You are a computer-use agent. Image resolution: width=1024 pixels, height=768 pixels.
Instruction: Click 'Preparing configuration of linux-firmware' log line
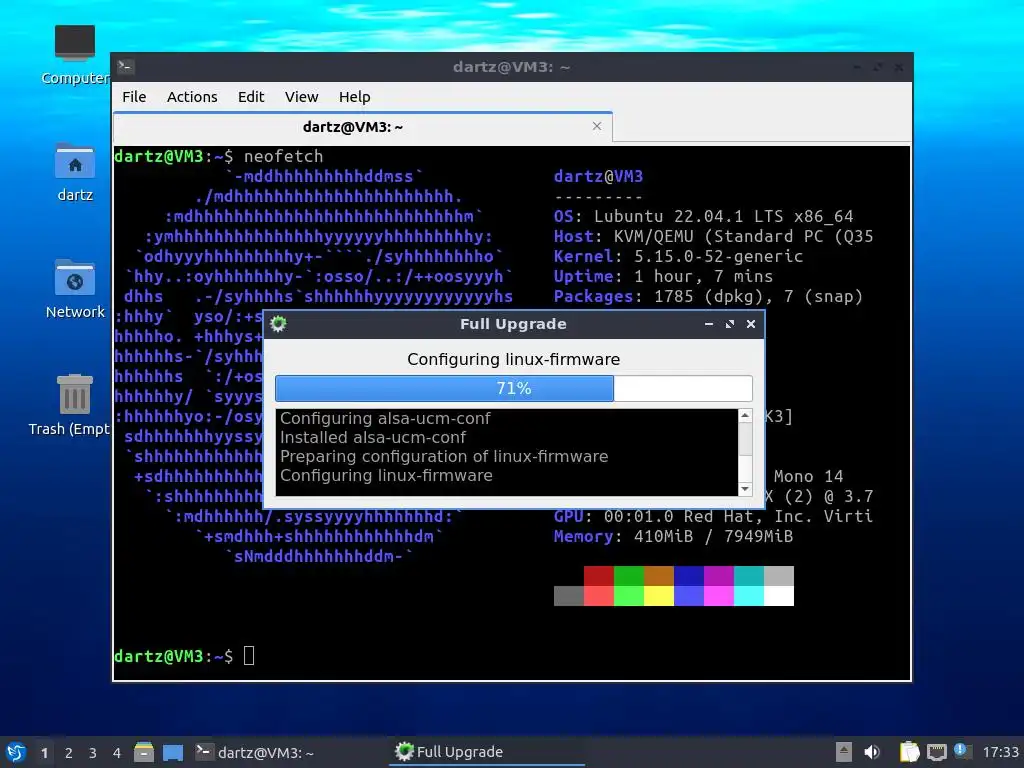[444, 456]
